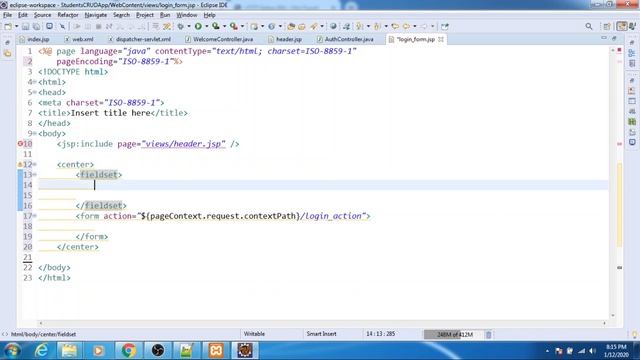The image size is (640, 360).
Task: Open the Back navigation history dropdown
Action: click(415, 27)
